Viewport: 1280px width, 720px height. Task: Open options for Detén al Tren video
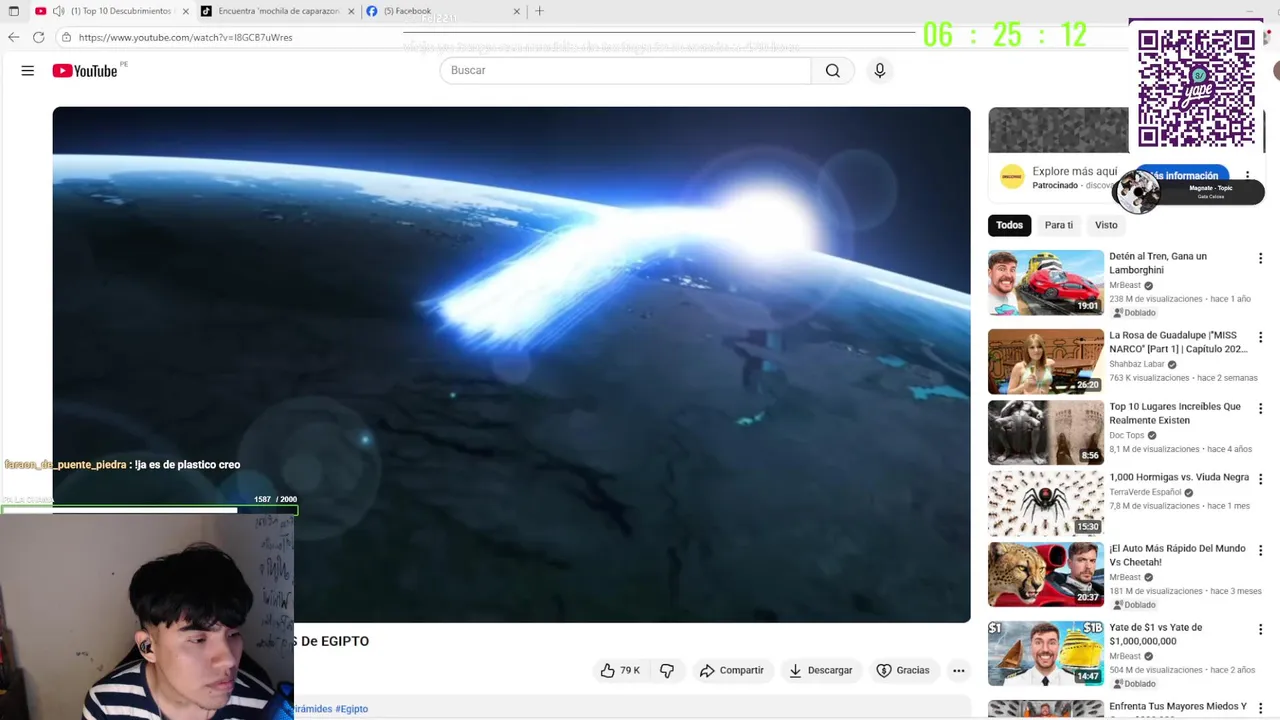tap(1260, 258)
